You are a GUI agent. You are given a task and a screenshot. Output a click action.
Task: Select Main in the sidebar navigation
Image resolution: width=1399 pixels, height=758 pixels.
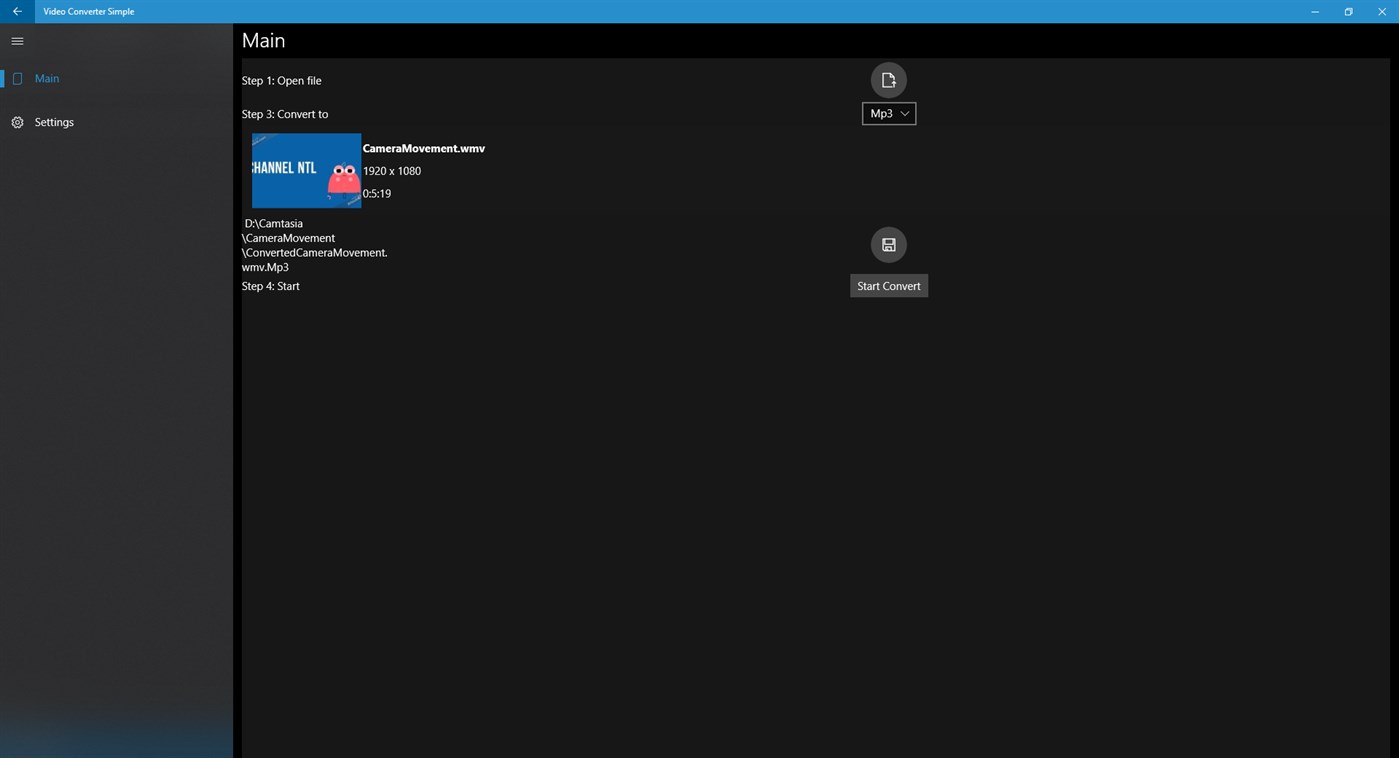46,78
